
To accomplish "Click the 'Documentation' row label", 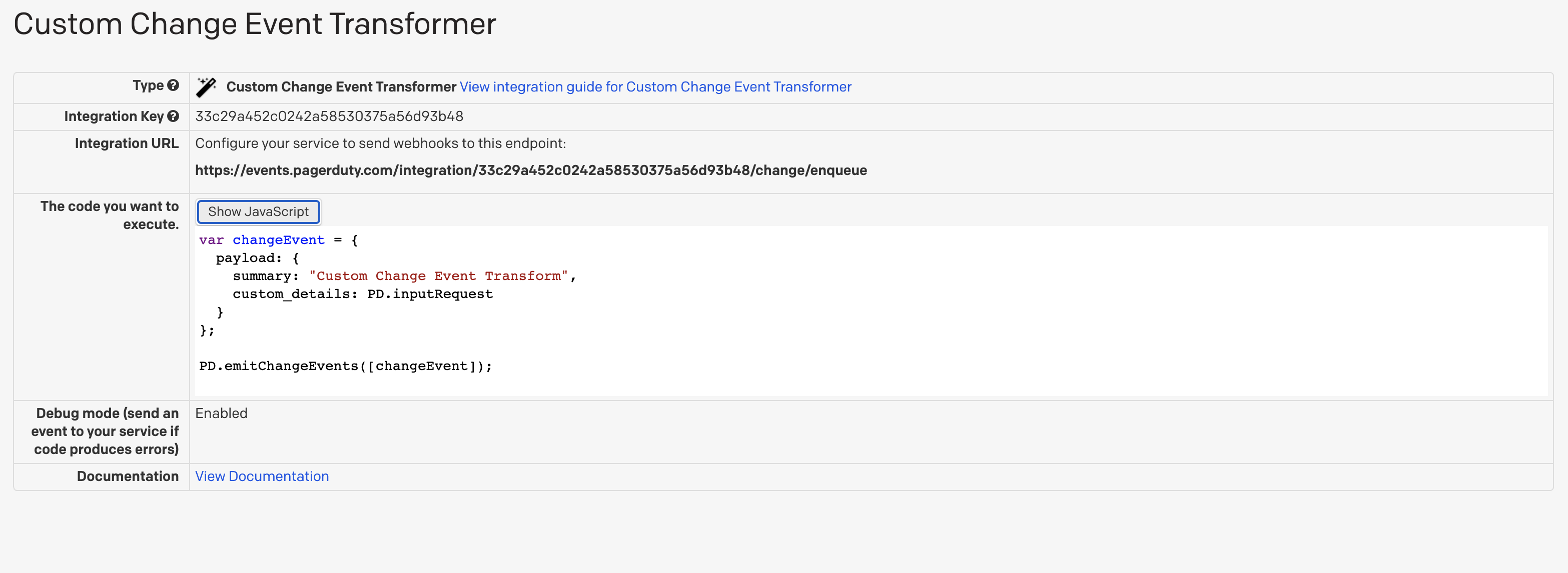I will 128,476.
